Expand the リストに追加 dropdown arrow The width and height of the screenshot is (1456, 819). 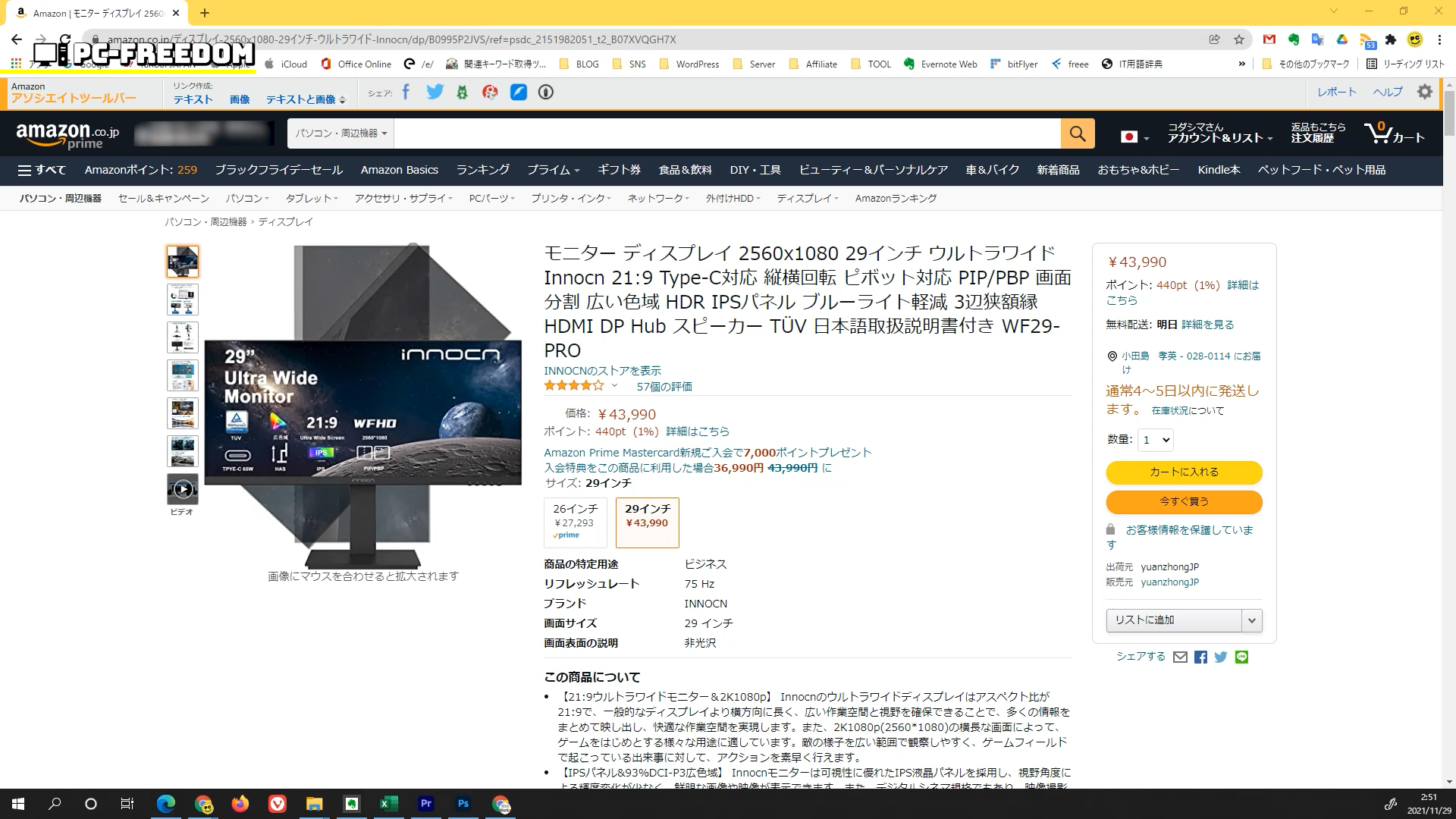(x=1251, y=620)
